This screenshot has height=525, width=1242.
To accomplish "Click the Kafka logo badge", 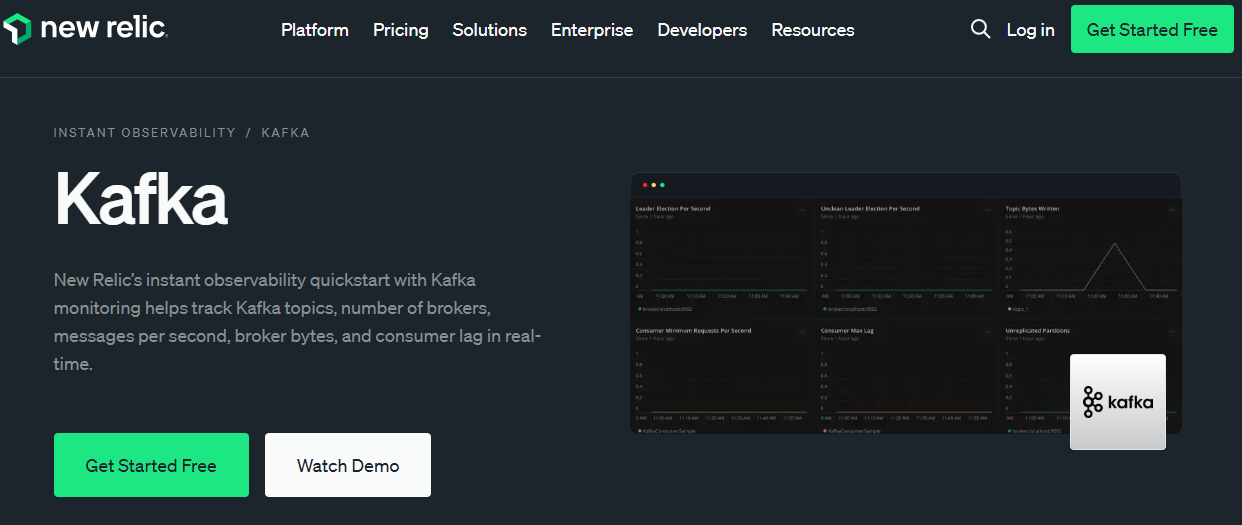I will click(x=1118, y=402).
